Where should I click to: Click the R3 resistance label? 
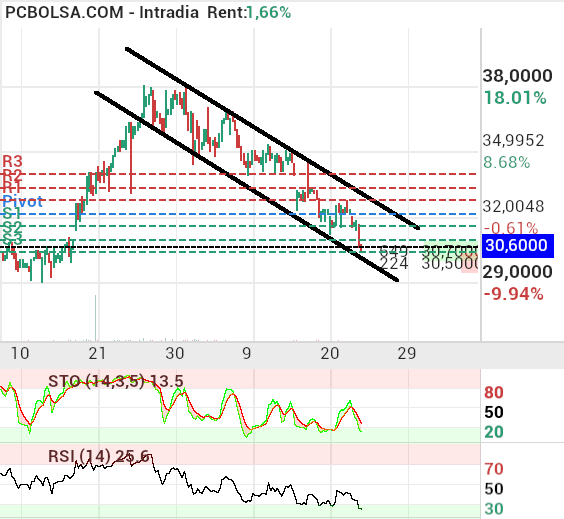(12, 161)
